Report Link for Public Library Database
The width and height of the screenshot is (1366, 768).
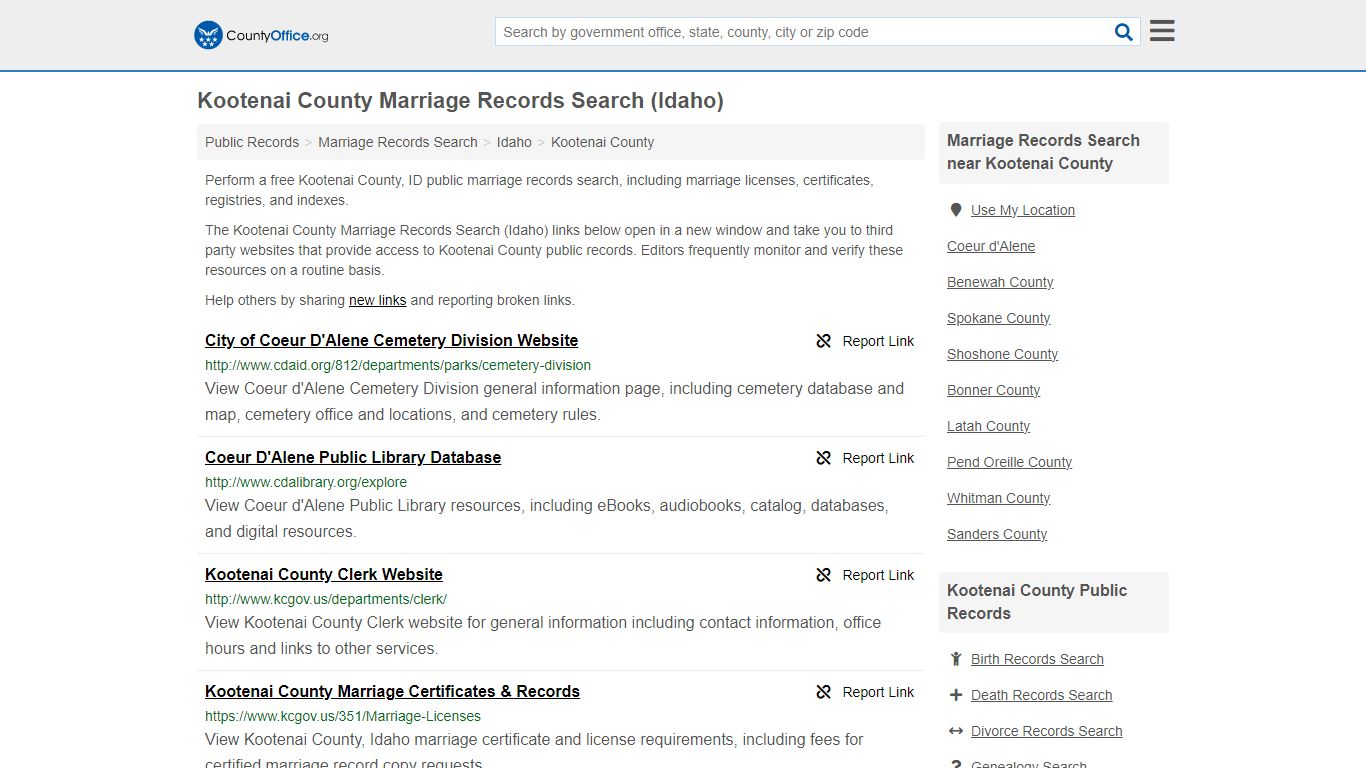coord(878,458)
